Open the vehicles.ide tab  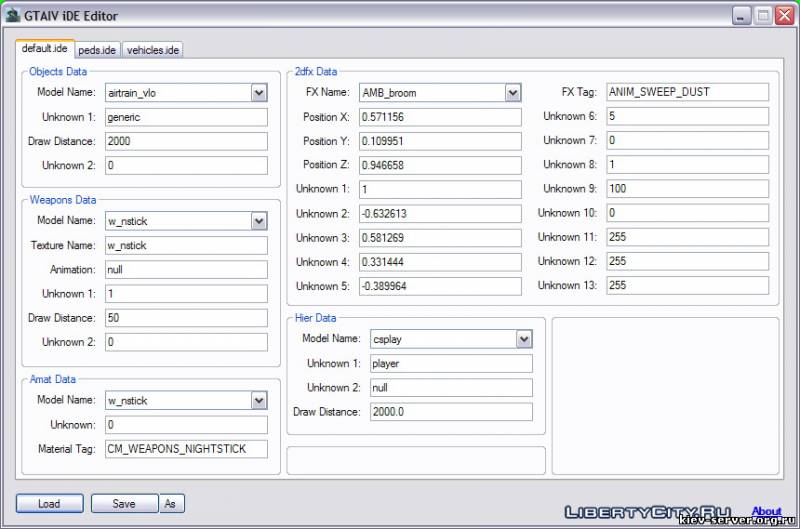point(152,50)
